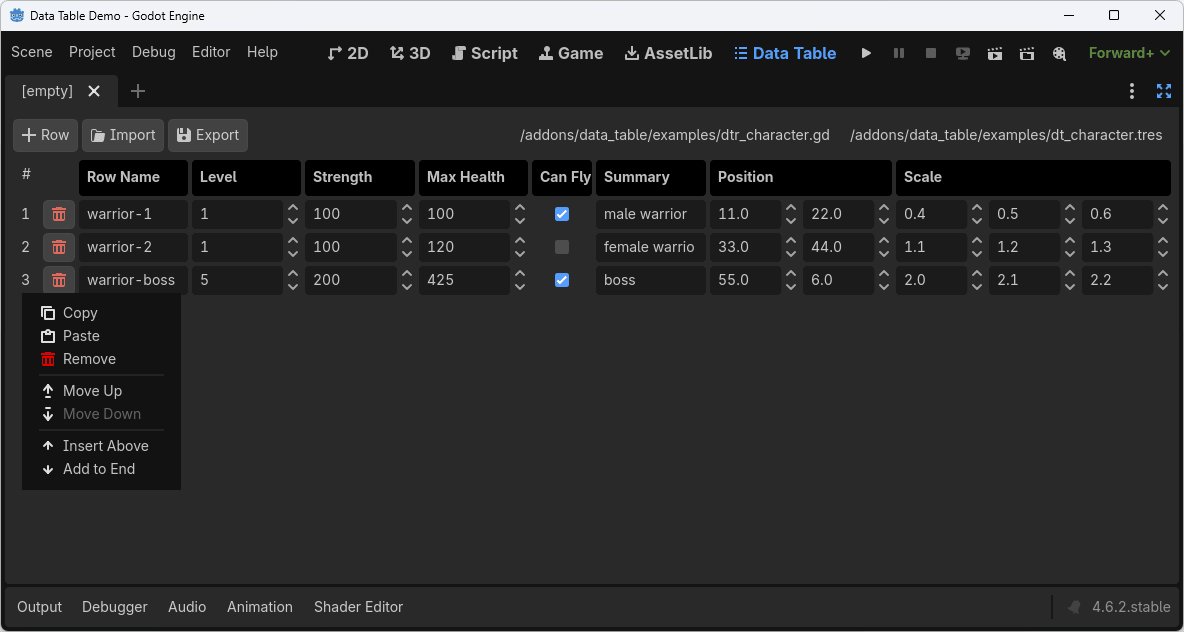This screenshot has height=632, width=1184.
Task: Add a new row with Row button
Action: [x=45, y=135]
